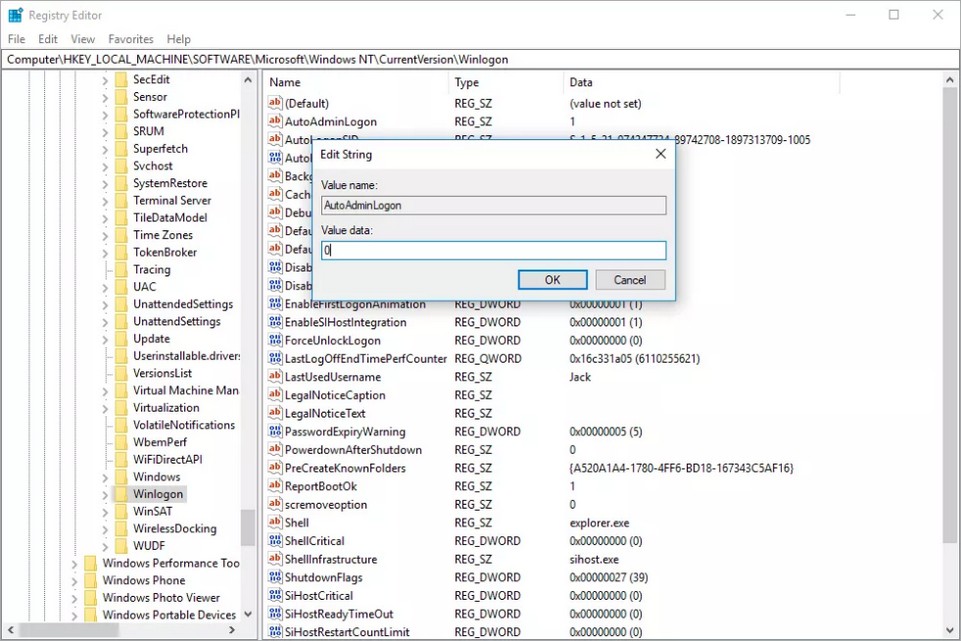Viewport: 961px width, 641px height.
Task: Select the explorer.exe data value
Action: 599,523
